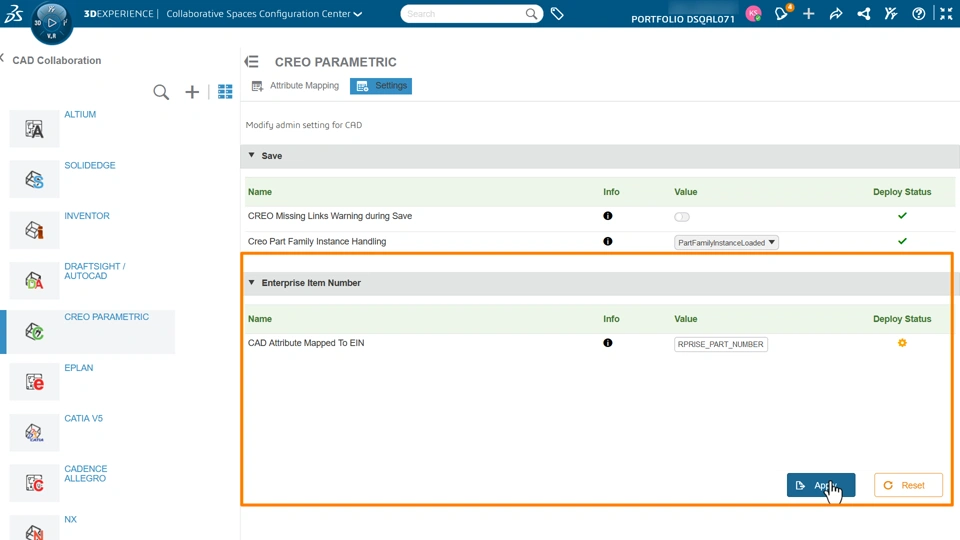960x540 pixels.
Task: Open the 3DEXPERIENCE compass
Action: [x=51, y=23]
